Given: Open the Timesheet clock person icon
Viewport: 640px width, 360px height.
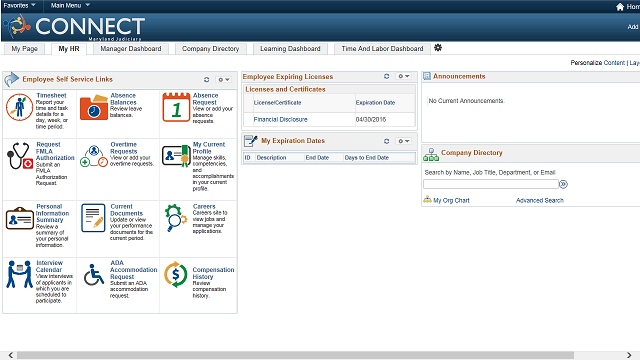Looking at the screenshot, I should tap(20, 107).
